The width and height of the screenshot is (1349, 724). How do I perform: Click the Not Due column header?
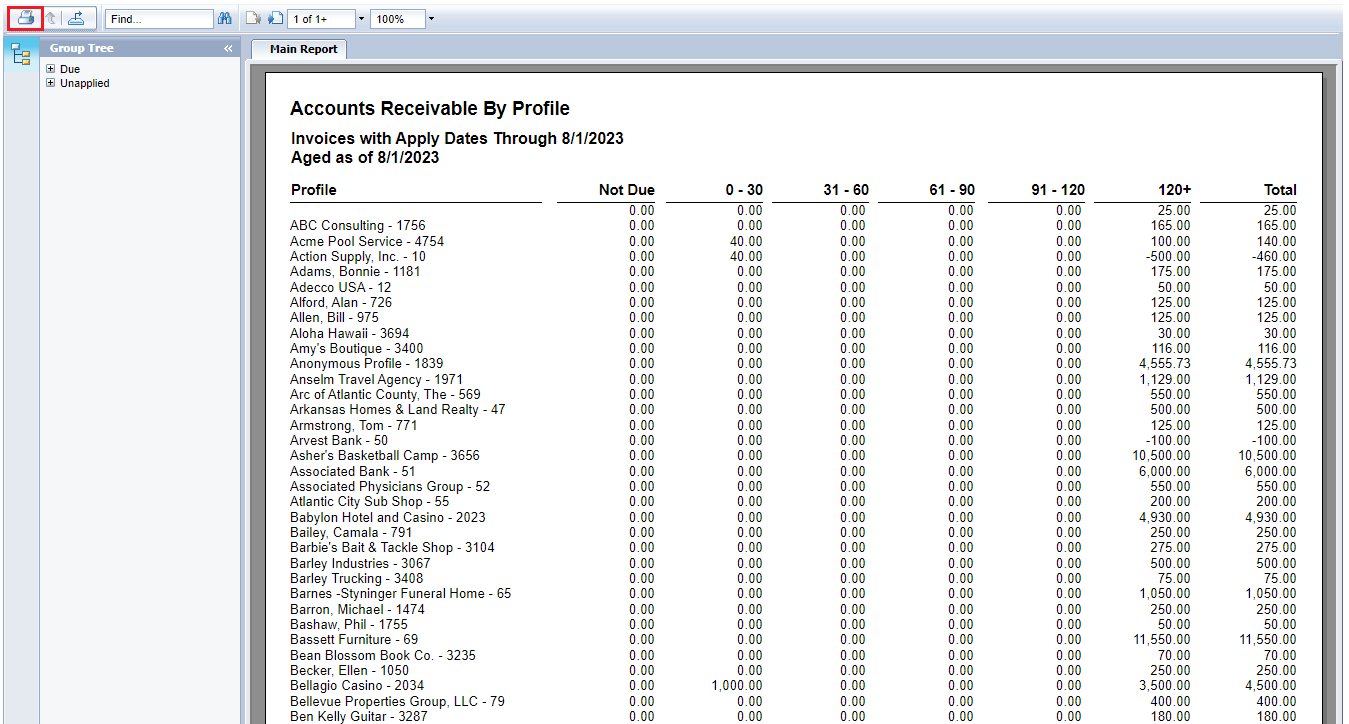click(627, 190)
